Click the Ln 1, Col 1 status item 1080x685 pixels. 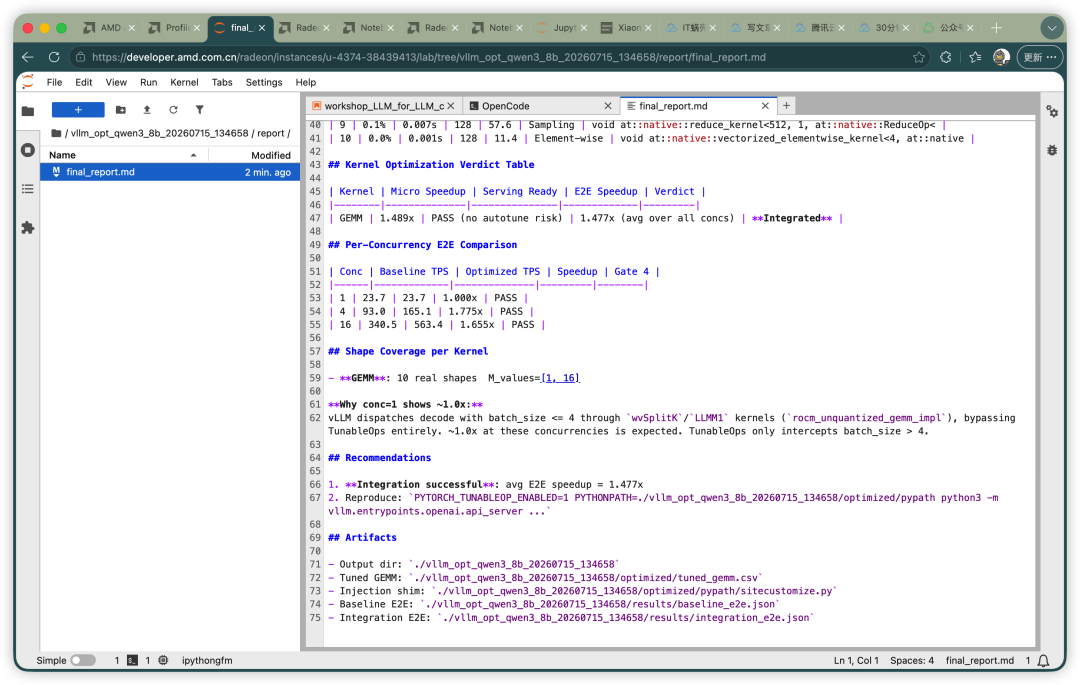point(856,660)
